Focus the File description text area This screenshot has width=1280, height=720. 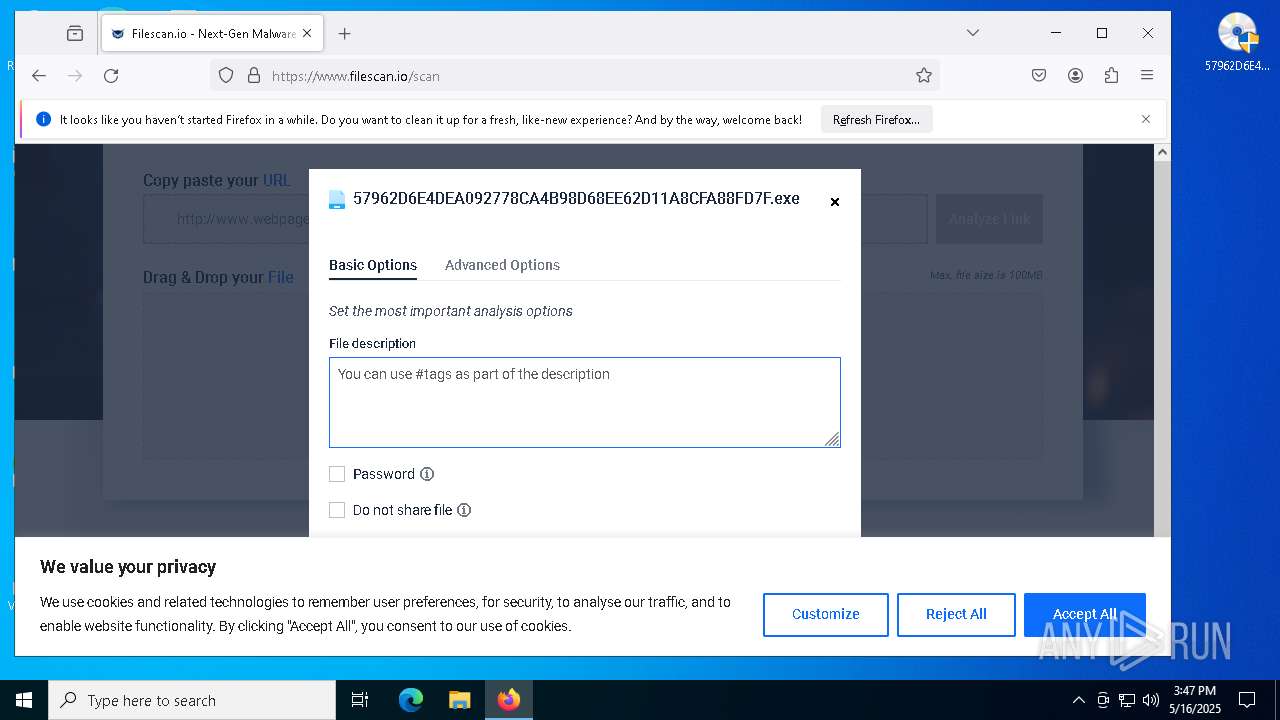click(585, 402)
